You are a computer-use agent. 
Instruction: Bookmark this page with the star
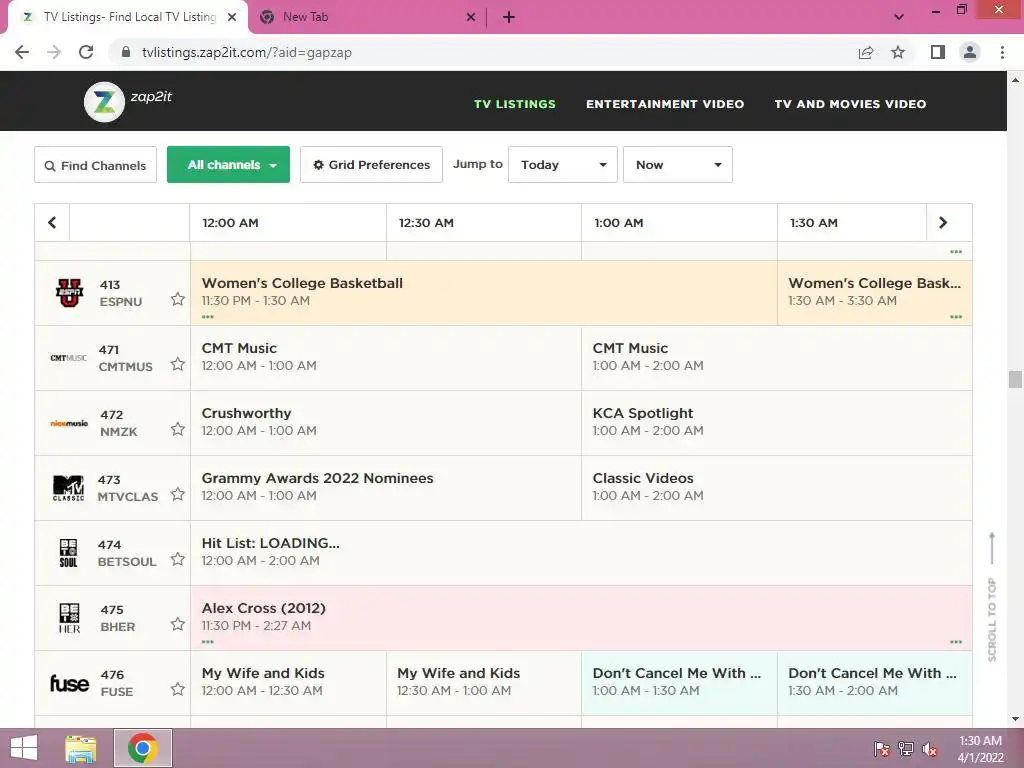[898, 52]
